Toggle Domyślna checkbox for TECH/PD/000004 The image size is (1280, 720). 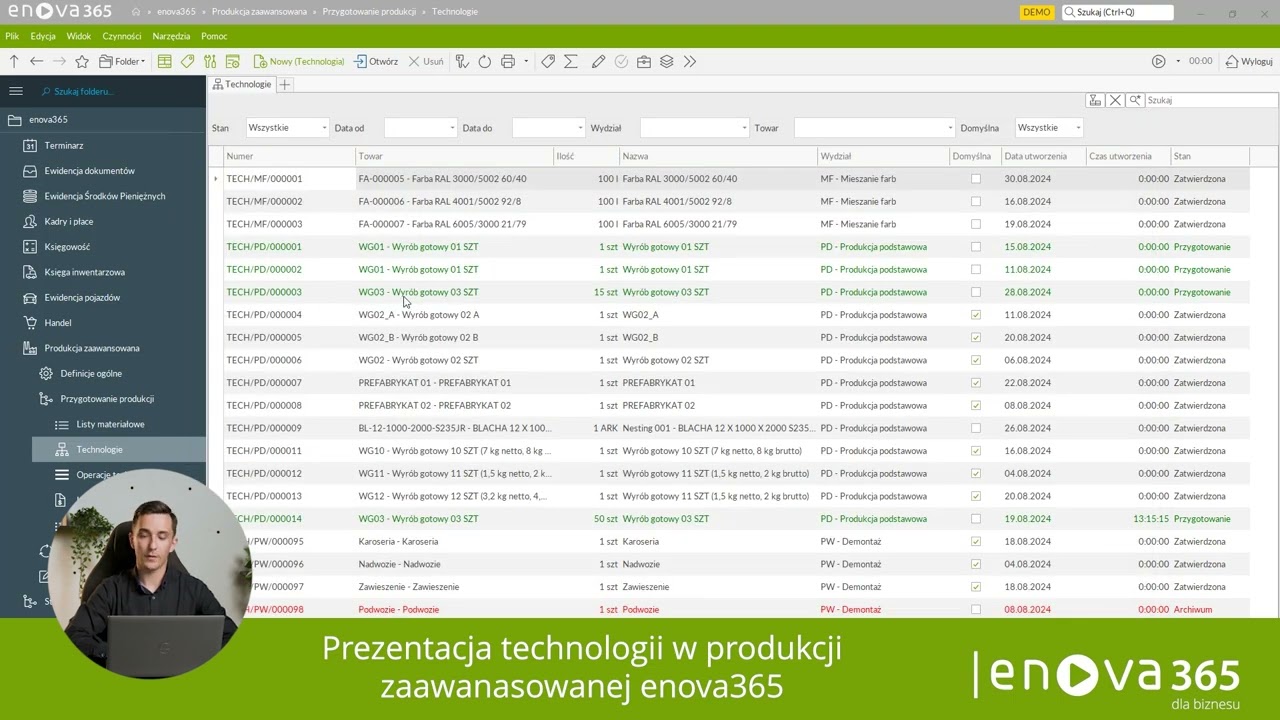[976, 315]
